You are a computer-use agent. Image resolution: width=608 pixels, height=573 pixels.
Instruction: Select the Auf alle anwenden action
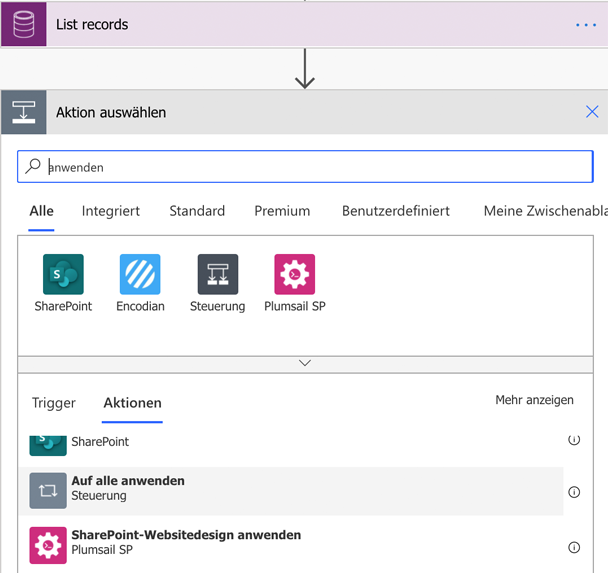click(292, 491)
